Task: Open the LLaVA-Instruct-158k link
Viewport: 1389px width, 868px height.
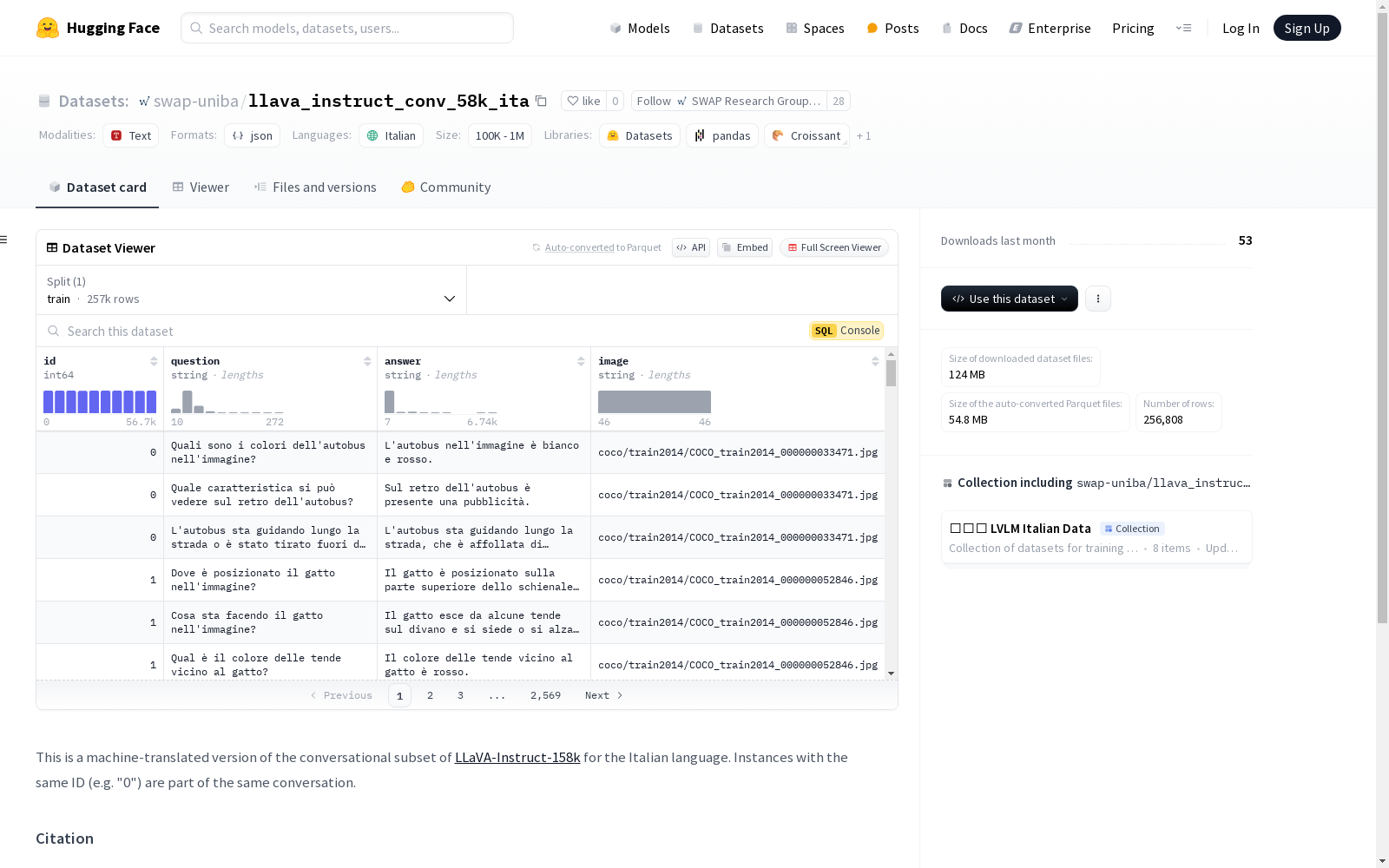Action: pyautogui.click(x=517, y=757)
